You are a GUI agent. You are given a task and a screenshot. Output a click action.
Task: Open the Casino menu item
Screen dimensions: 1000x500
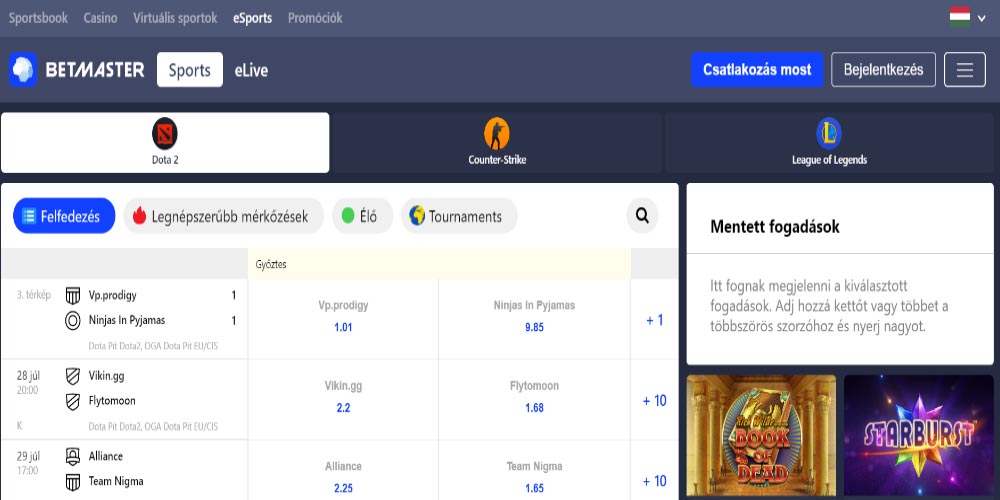click(x=100, y=18)
